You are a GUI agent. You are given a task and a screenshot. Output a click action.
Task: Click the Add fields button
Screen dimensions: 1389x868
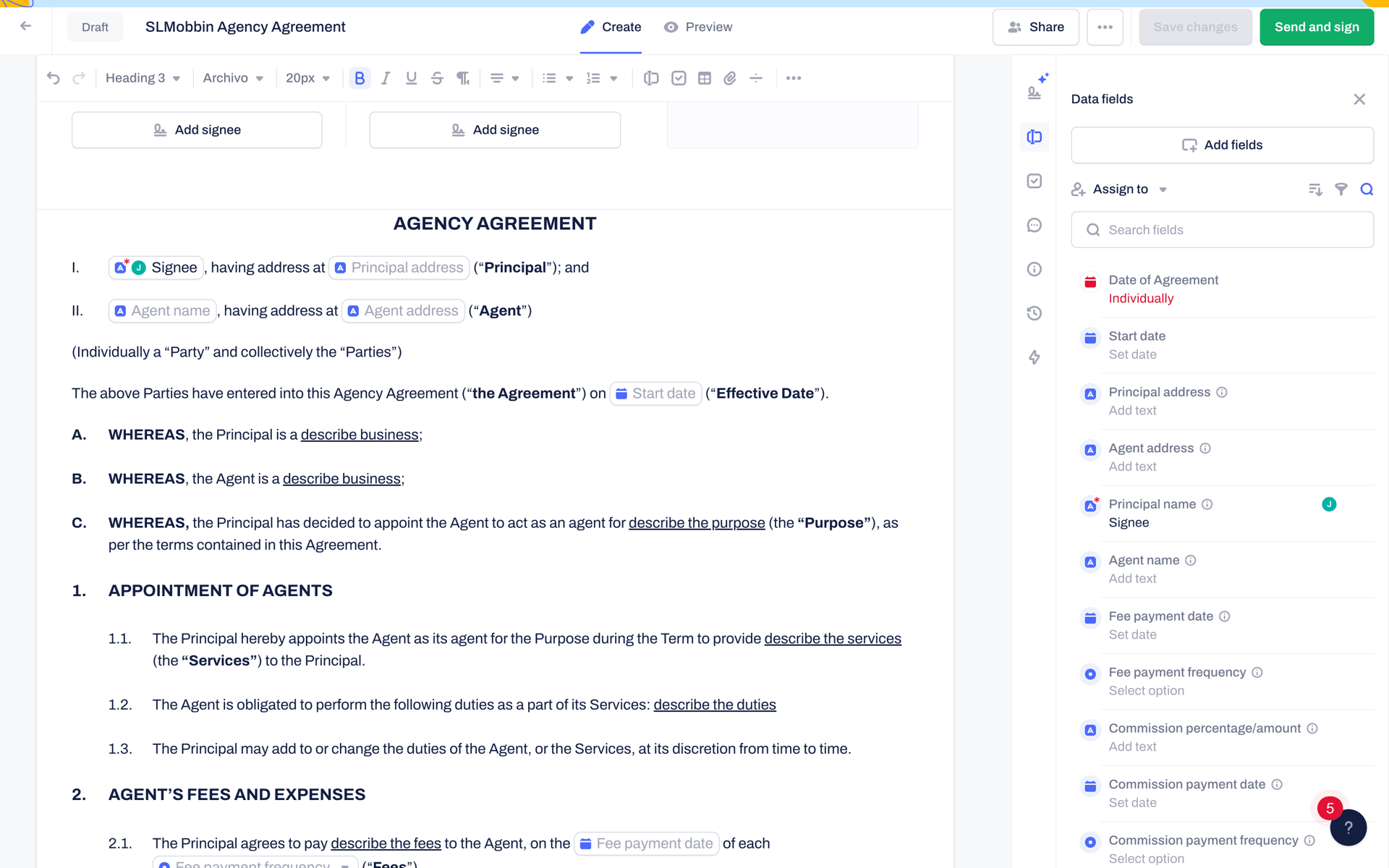1222,145
